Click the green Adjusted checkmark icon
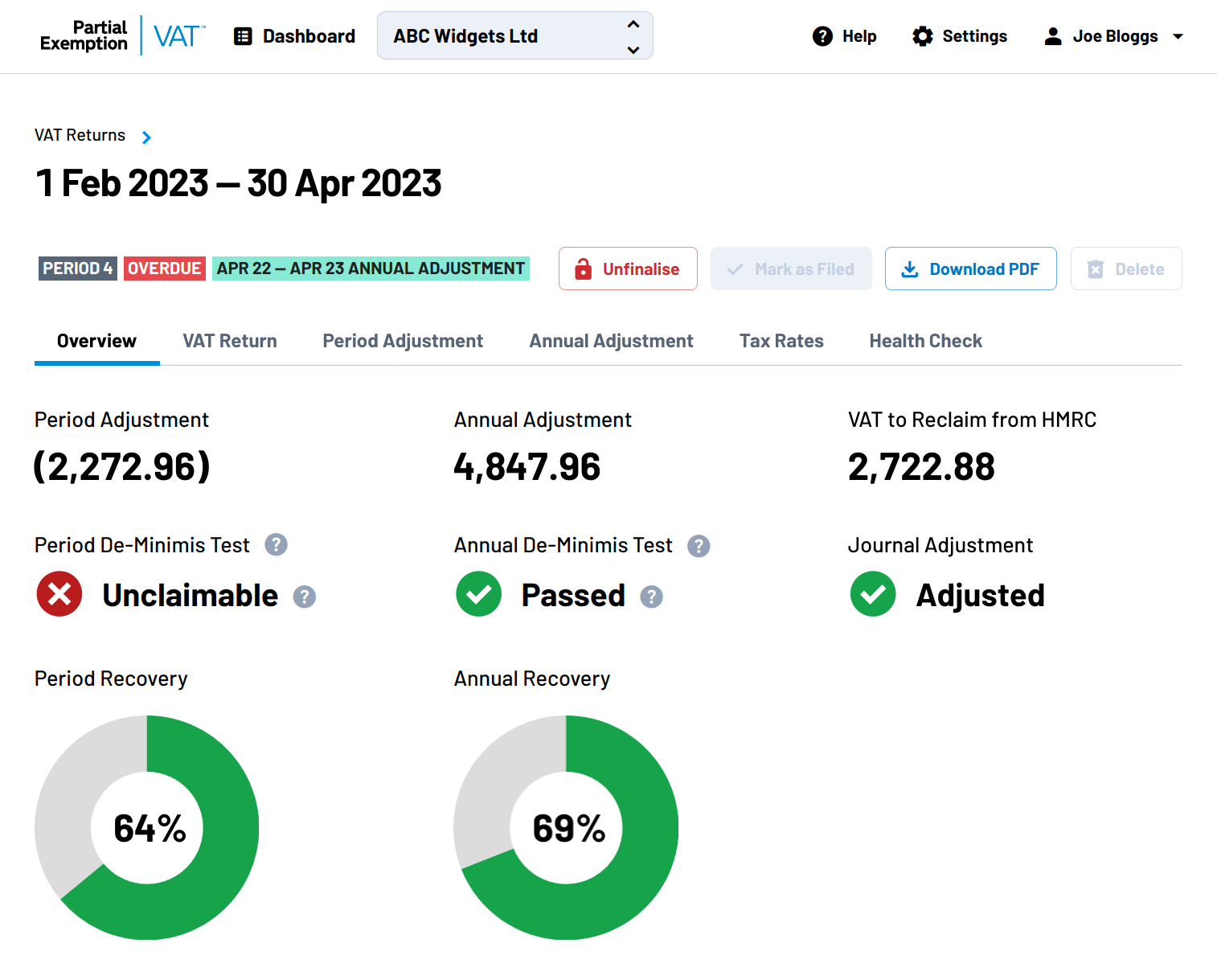 [x=873, y=594]
